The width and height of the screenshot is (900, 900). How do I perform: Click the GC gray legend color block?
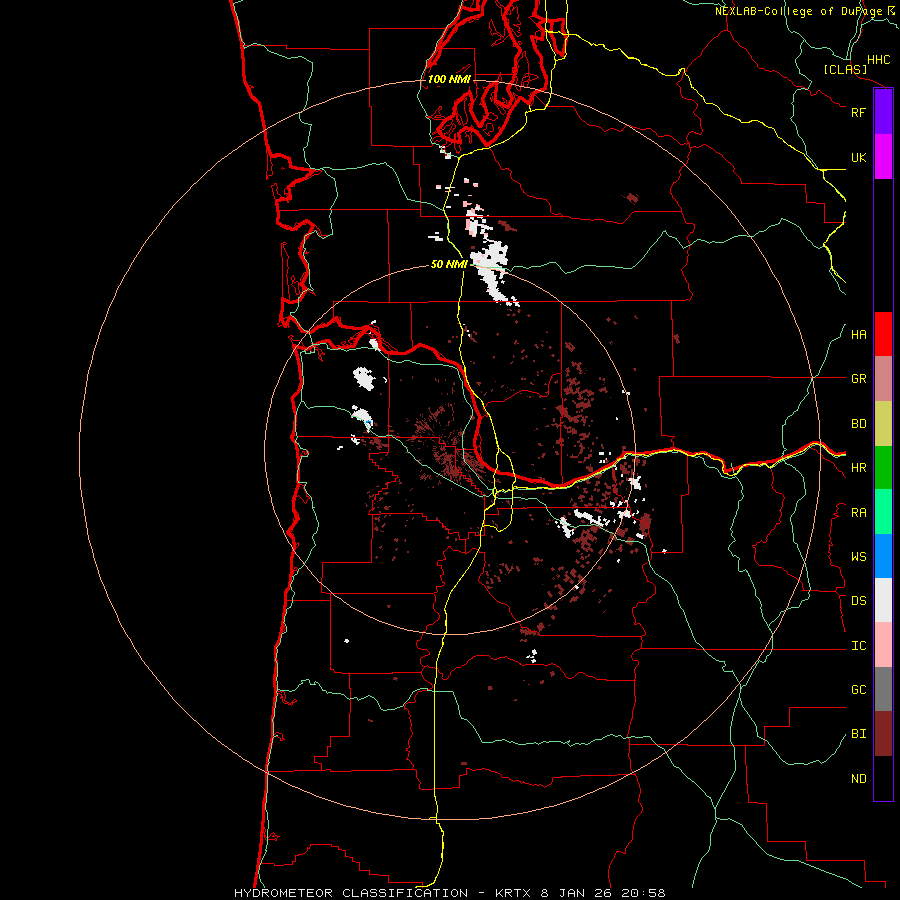pos(883,689)
